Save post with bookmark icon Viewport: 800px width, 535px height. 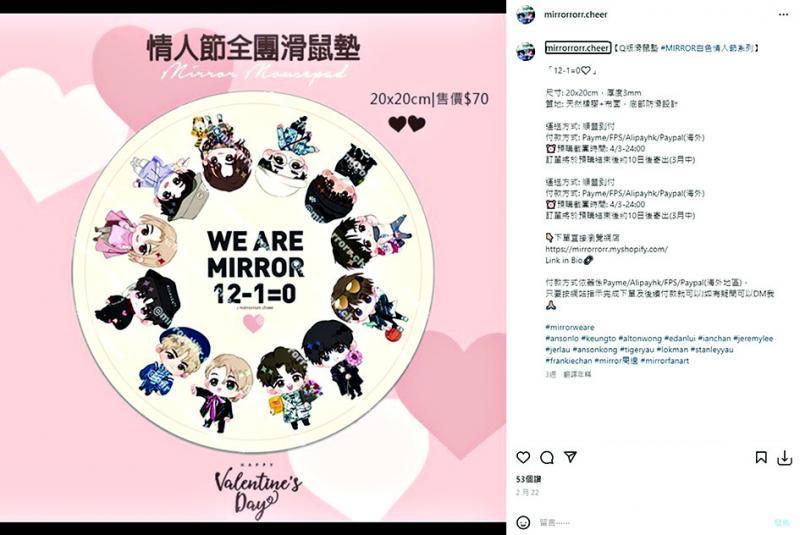[x=761, y=457]
